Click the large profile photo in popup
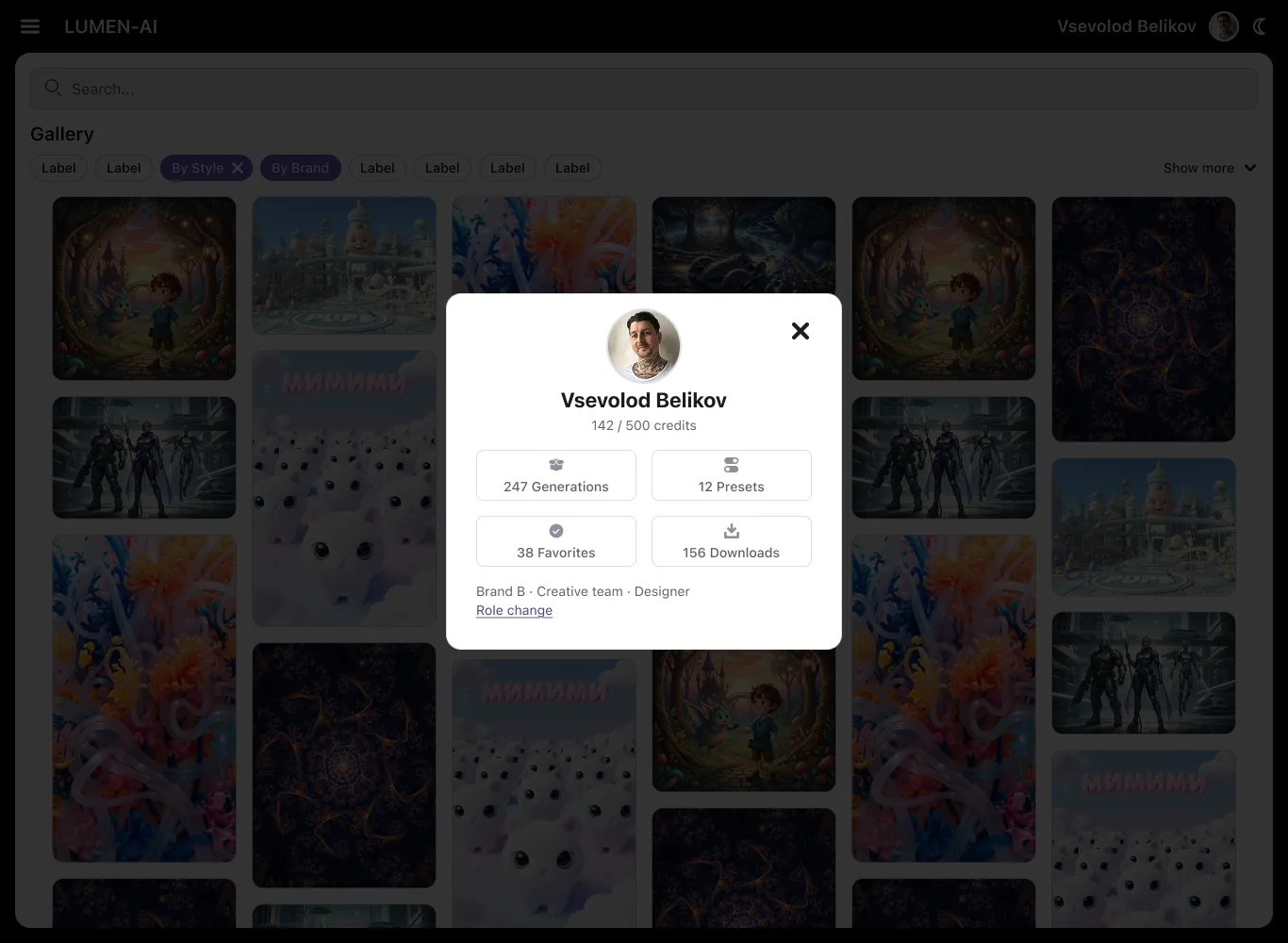This screenshot has width=1288, height=943. click(x=644, y=345)
